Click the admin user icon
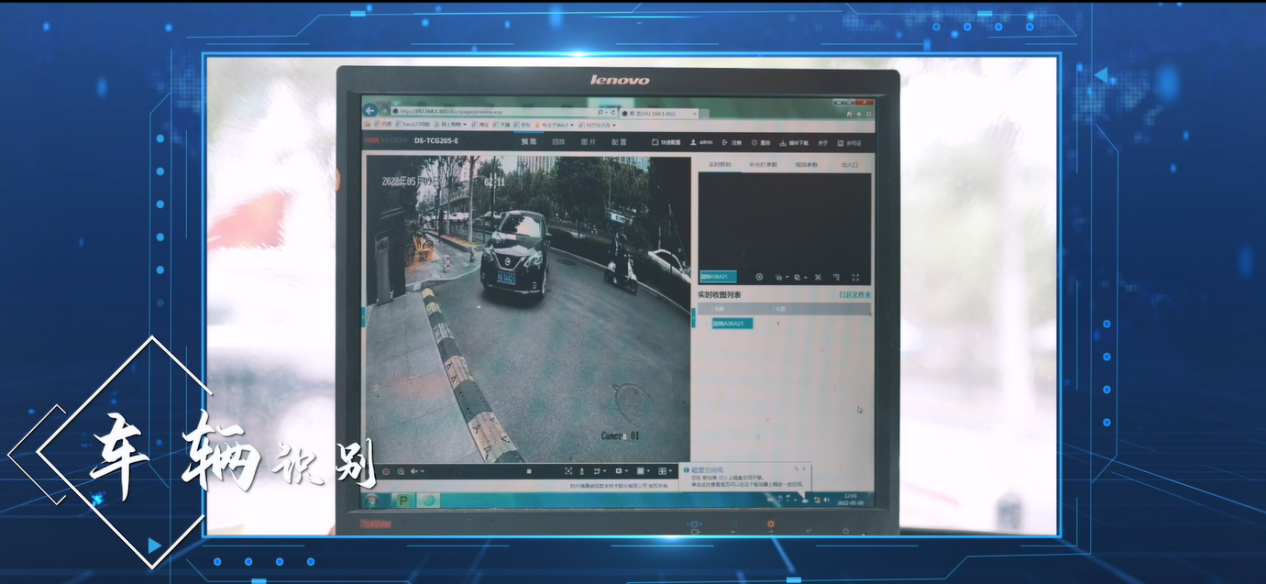The image size is (1266, 584). [693, 143]
